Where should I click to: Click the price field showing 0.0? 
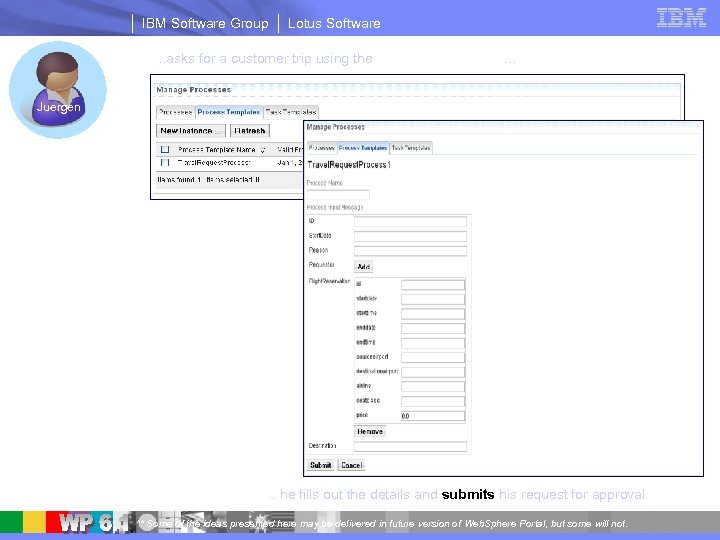coord(433,416)
